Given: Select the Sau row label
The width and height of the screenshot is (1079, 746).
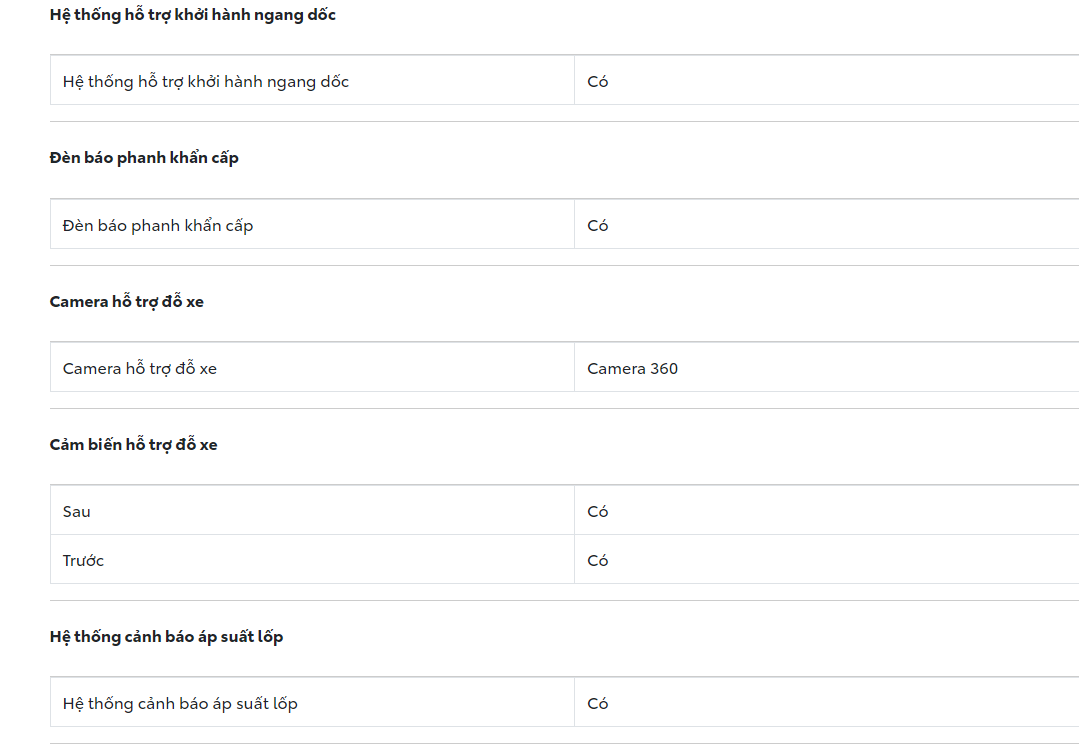Looking at the screenshot, I should pos(77,512).
